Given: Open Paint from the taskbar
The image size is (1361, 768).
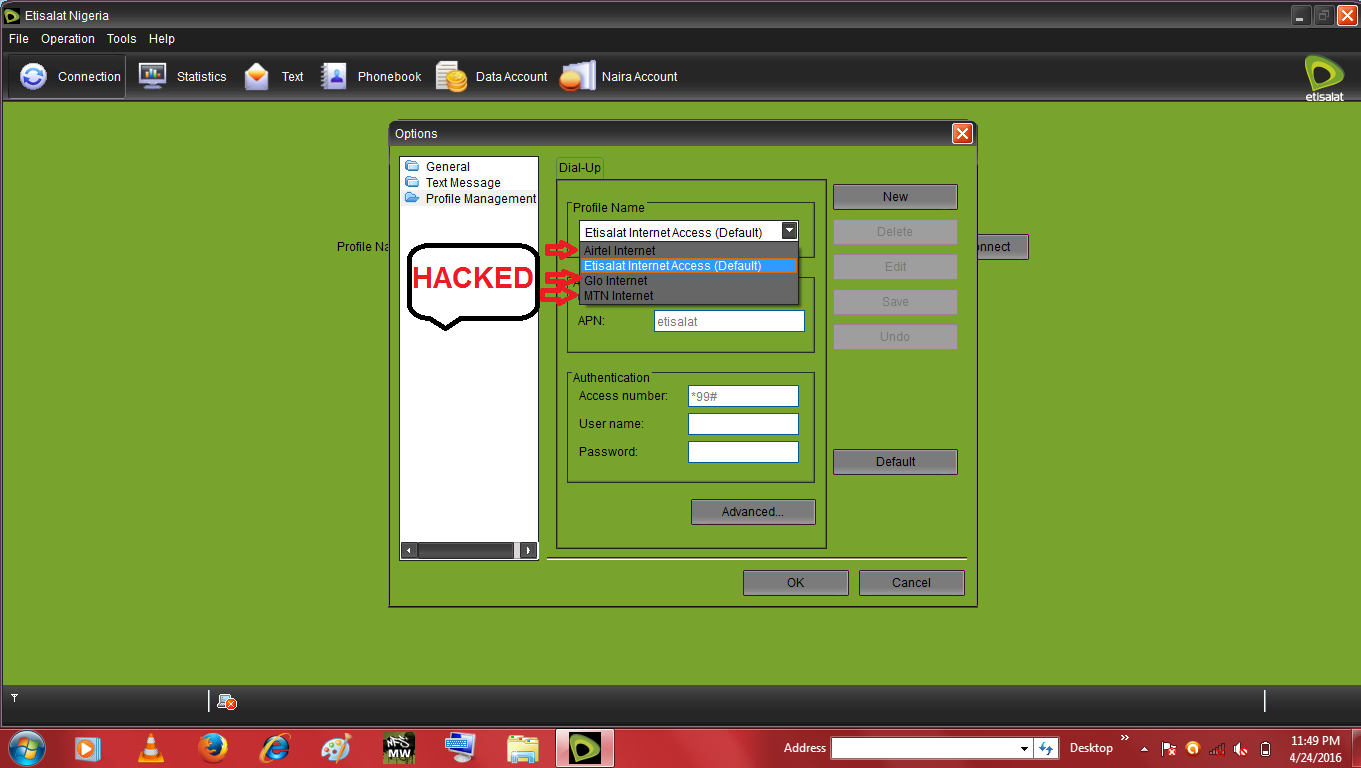Looking at the screenshot, I should pos(336,748).
